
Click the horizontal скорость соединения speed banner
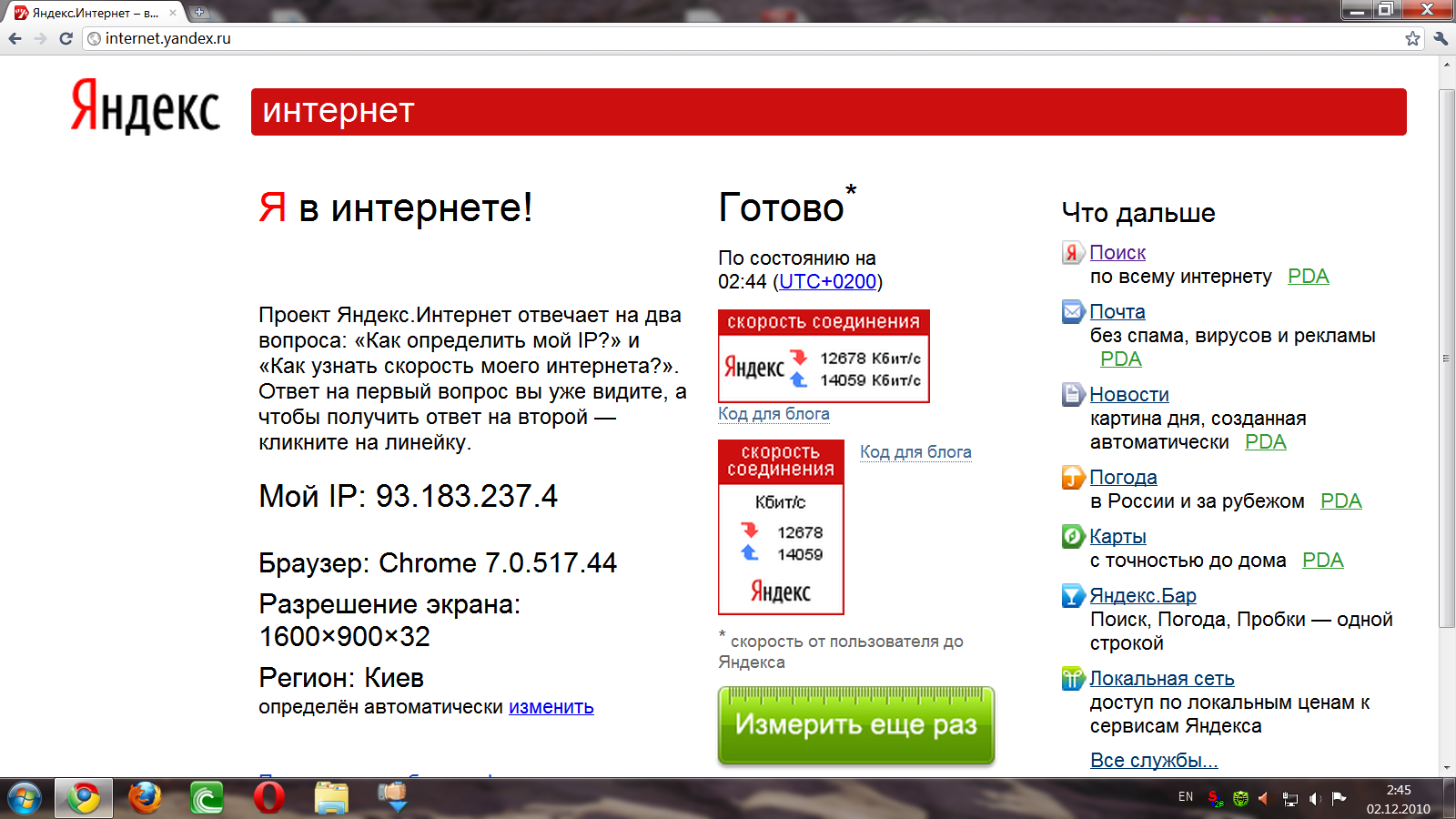point(824,356)
